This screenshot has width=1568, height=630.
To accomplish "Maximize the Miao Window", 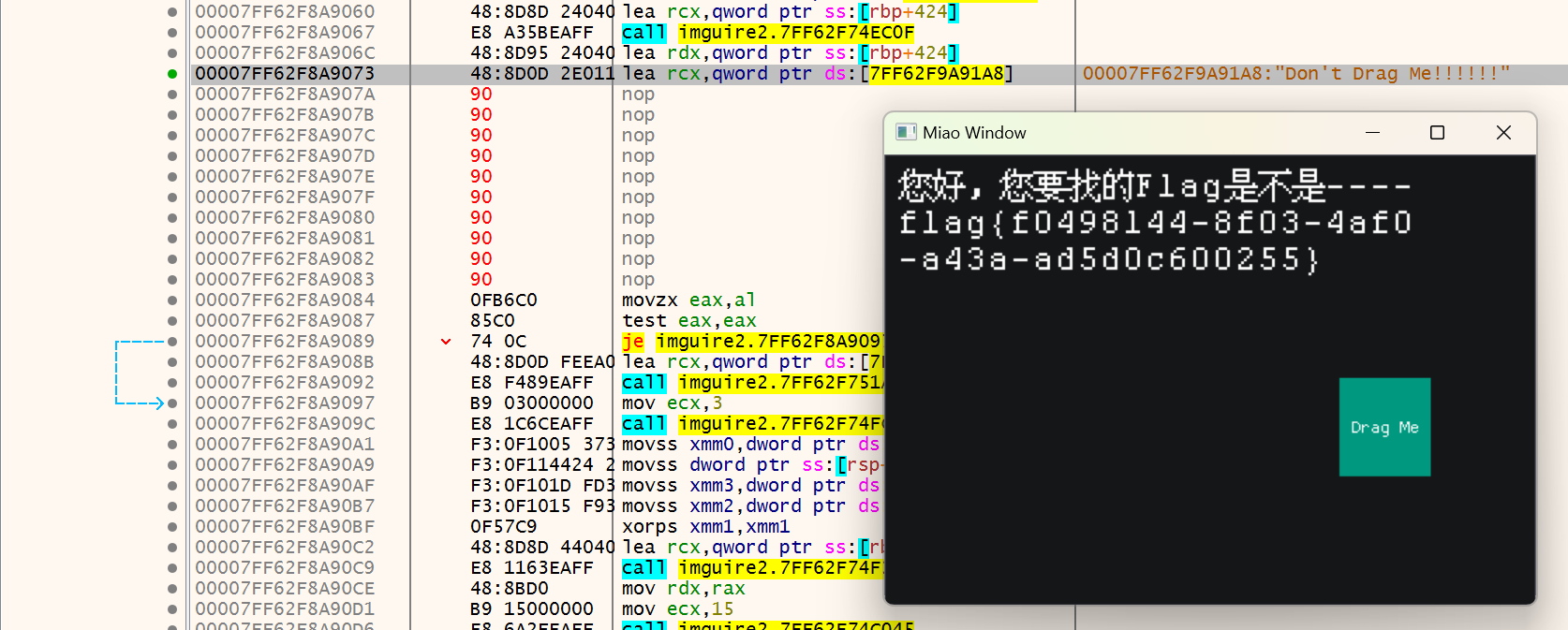I will click(1437, 133).
